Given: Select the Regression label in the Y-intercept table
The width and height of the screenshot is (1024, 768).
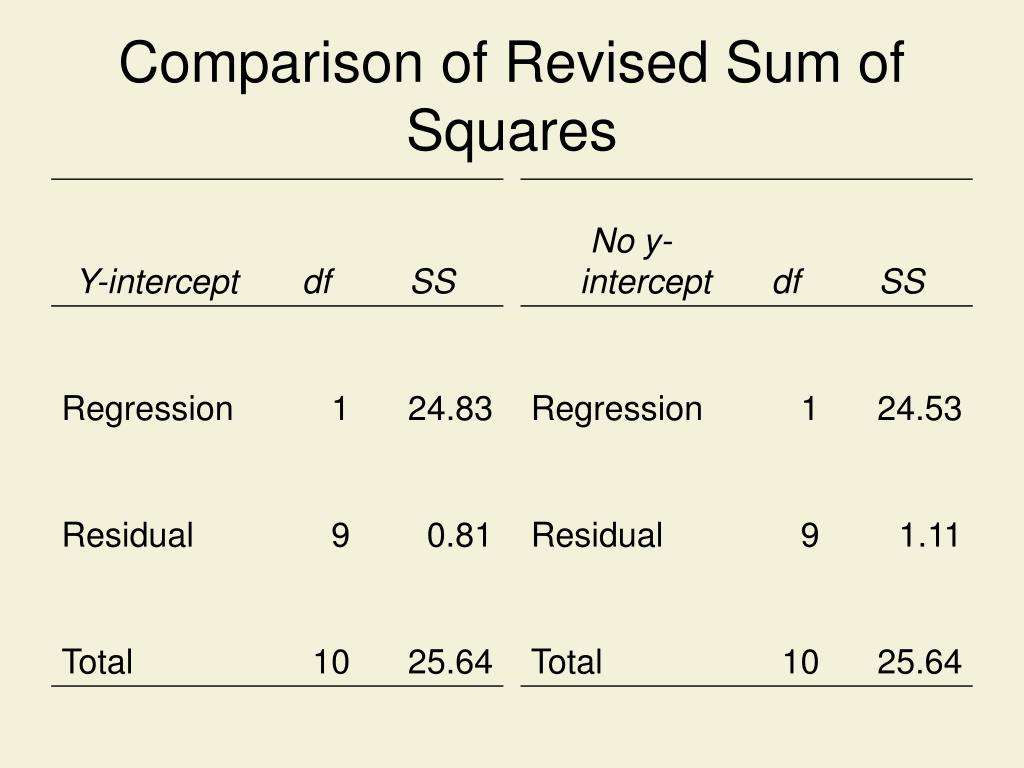Looking at the screenshot, I should click(148, 410).
